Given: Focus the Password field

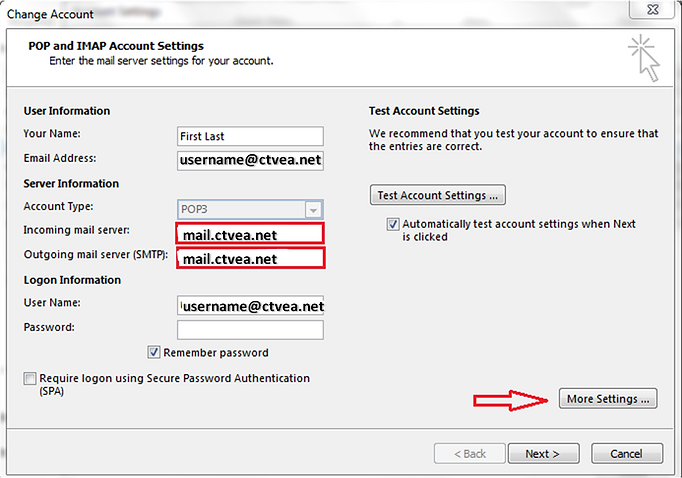Looking at the screenshot, I should pos(250,330).
